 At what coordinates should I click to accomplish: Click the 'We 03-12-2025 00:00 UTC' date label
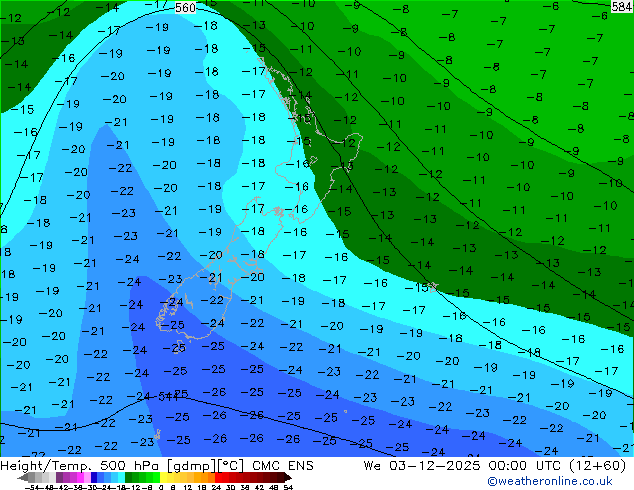pyautogui.click(x=464, y=466)
